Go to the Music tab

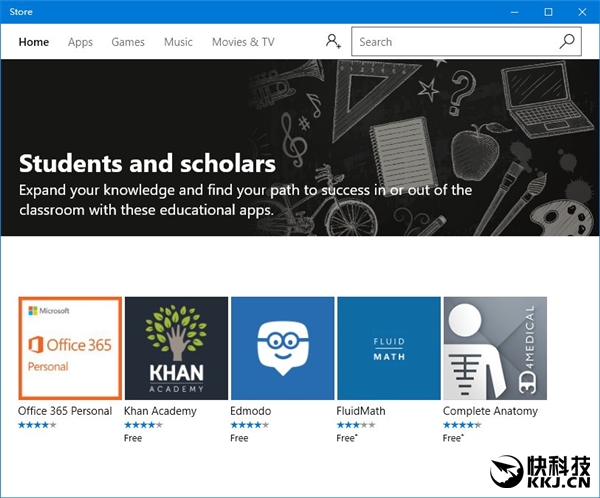pos(178,42)
